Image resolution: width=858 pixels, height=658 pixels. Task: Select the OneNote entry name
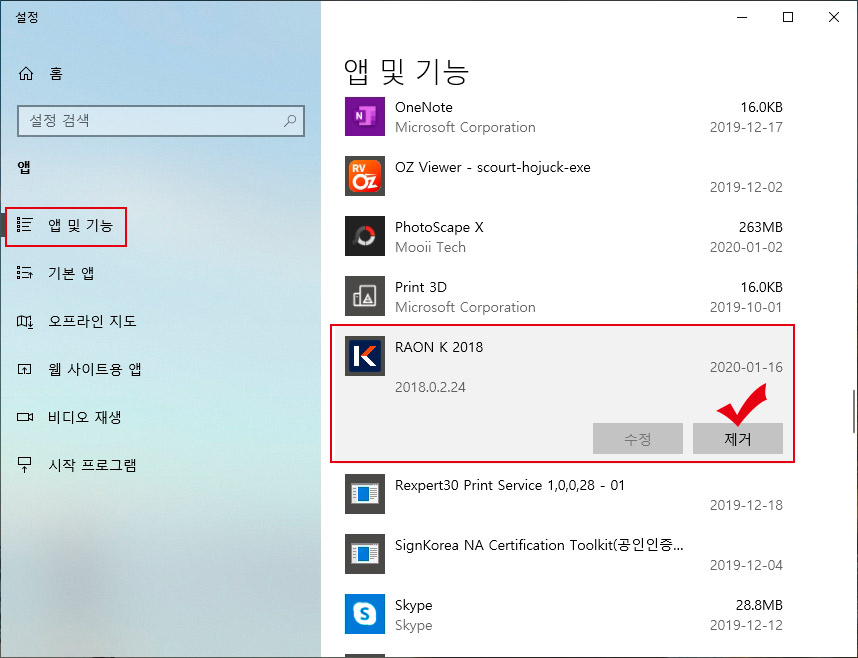(x=424, y=107)
